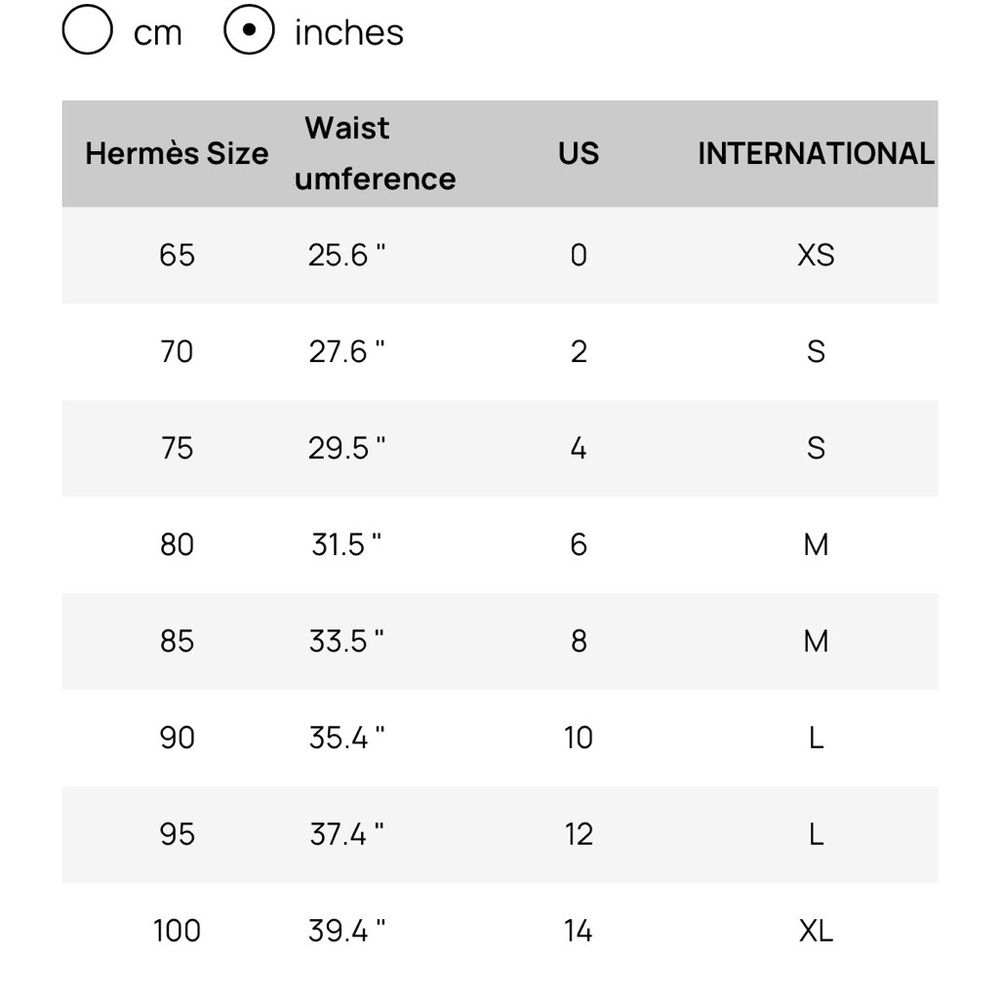
Task: Click the Waist circumference column header
Action: (375, 154)
